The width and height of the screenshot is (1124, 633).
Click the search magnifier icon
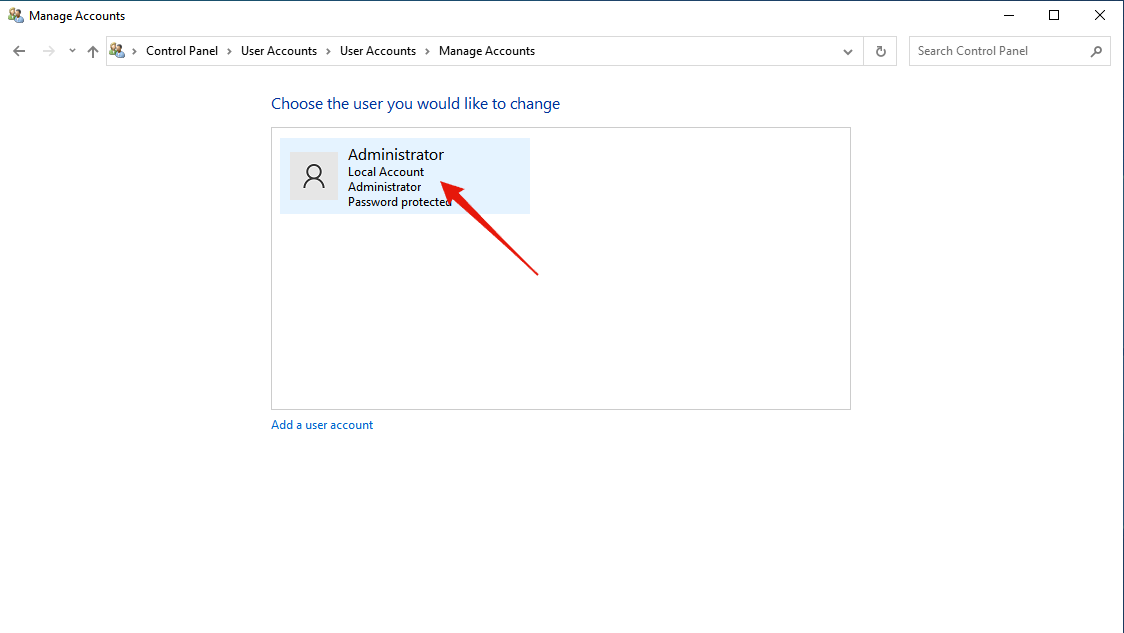(x=1096, y=51)
